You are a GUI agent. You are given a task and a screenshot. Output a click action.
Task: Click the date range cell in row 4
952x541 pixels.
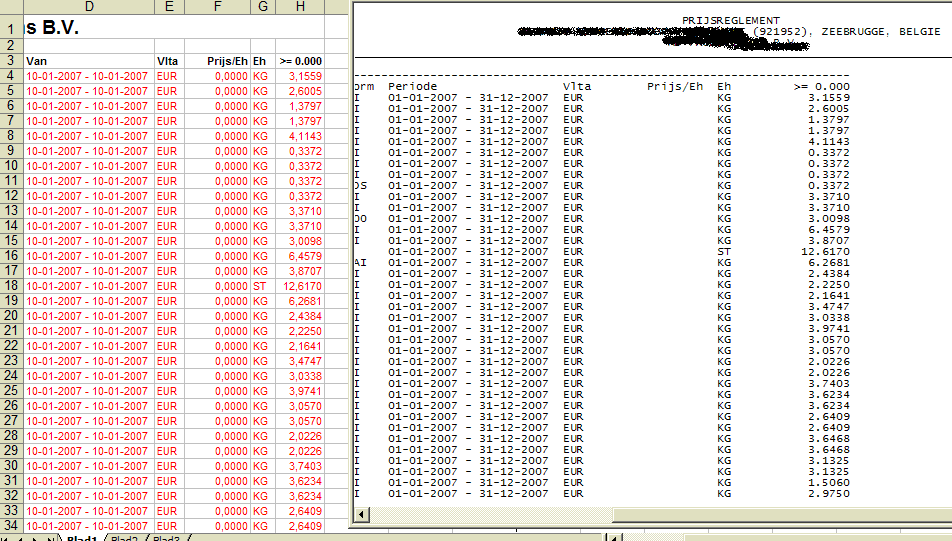coord(89,76)
